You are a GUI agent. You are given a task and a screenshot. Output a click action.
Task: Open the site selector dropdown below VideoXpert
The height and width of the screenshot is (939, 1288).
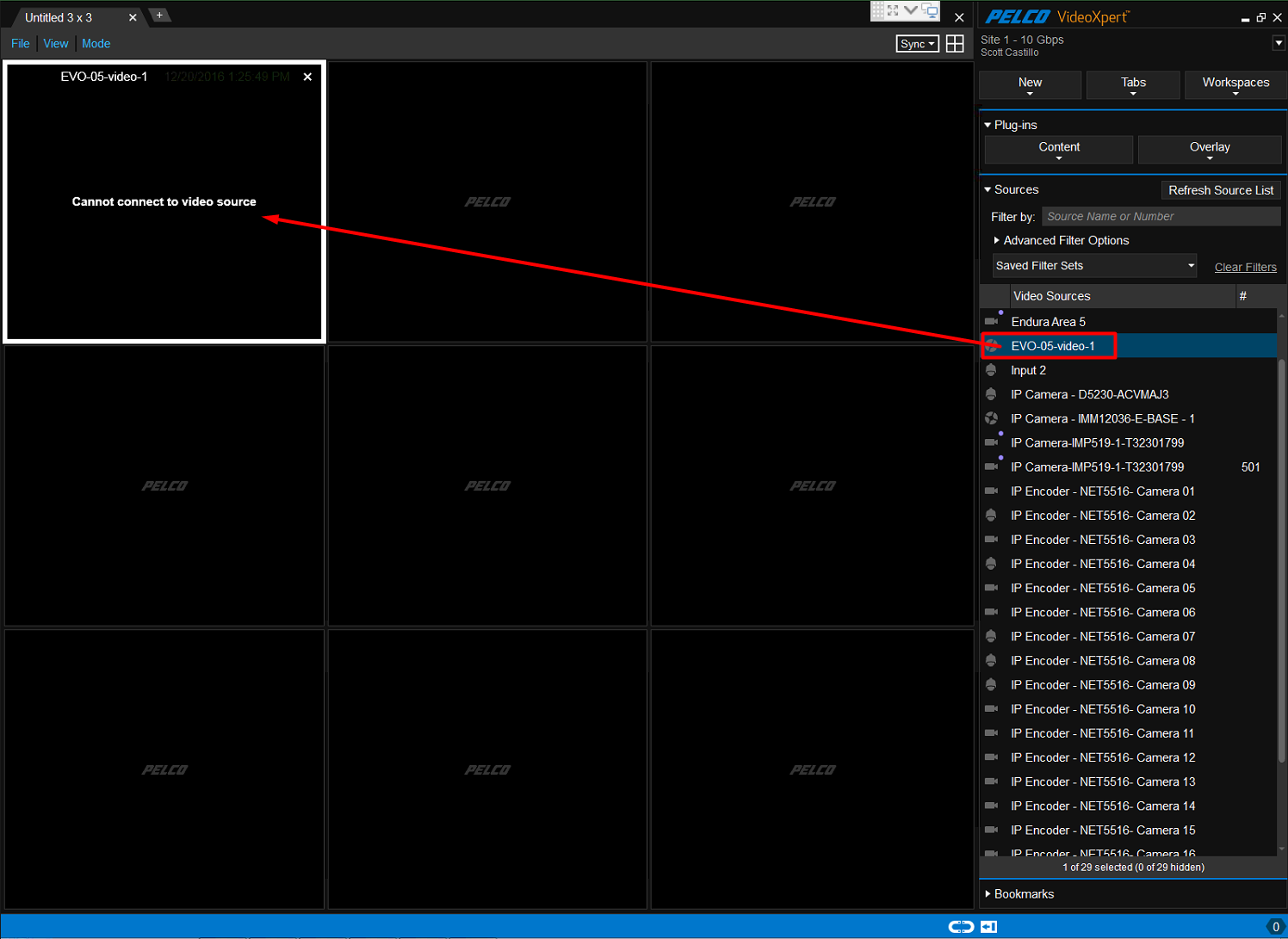point(1278,42)
